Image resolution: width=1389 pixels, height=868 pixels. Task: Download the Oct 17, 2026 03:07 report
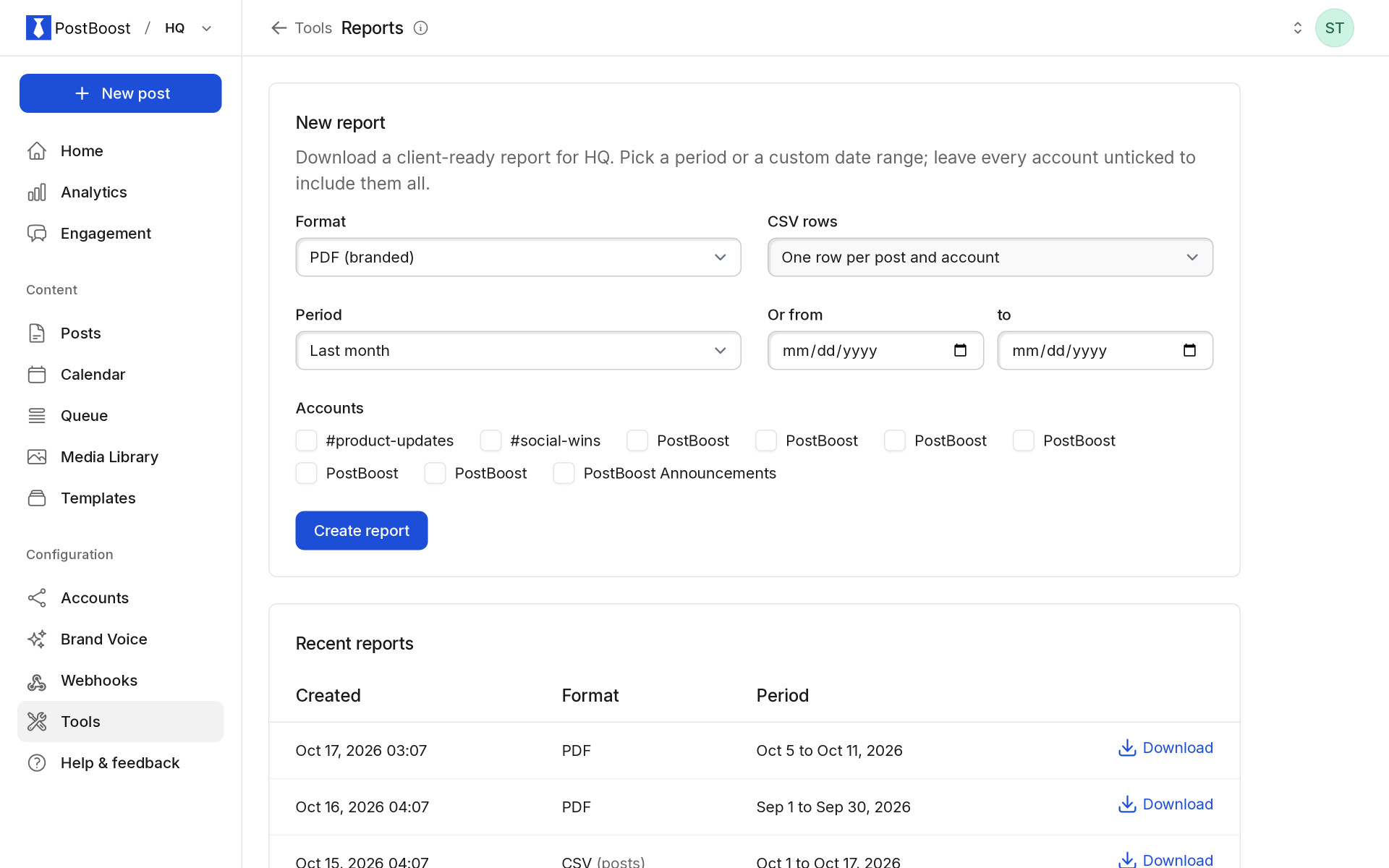pos(1165,748)
